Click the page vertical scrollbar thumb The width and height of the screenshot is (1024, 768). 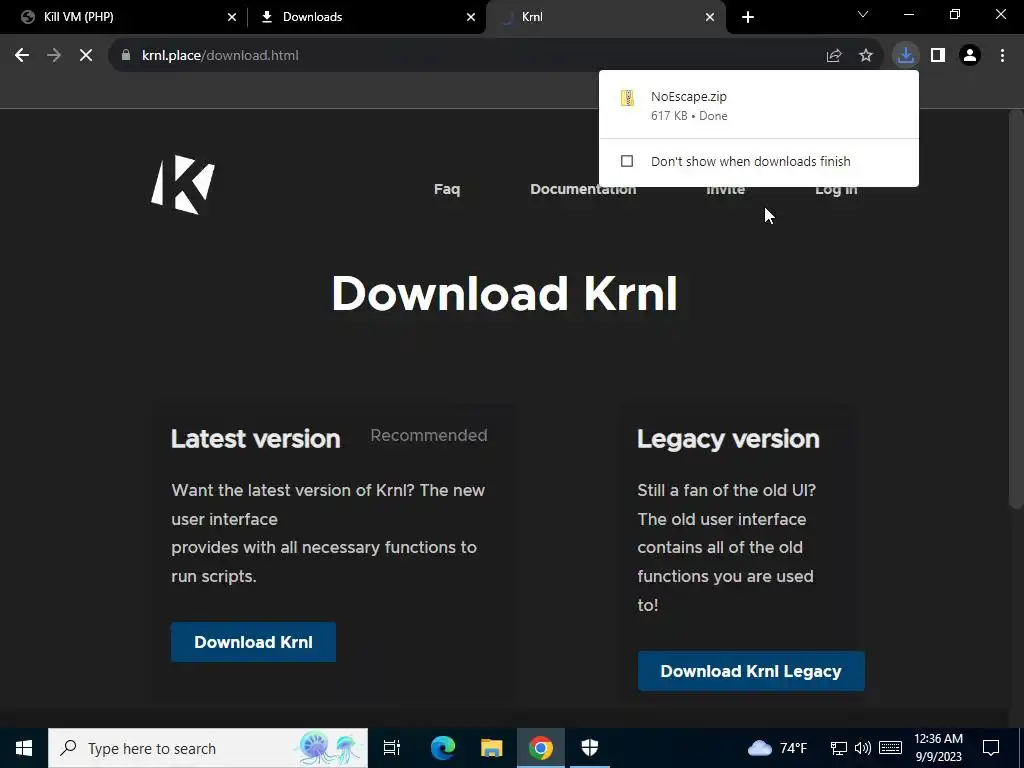1016,309
